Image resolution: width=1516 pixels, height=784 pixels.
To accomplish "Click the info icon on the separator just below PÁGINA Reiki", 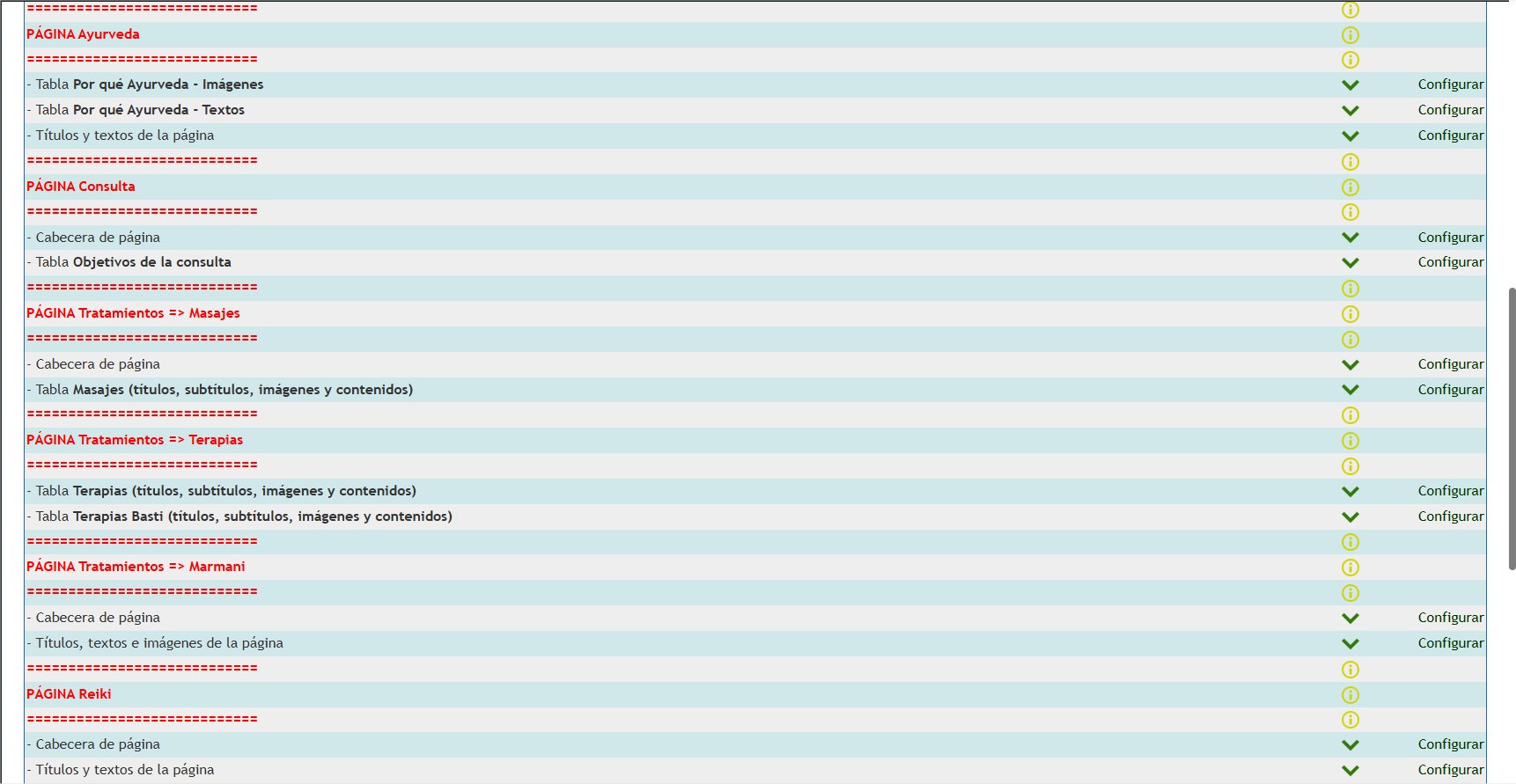I will (1350, 720).
